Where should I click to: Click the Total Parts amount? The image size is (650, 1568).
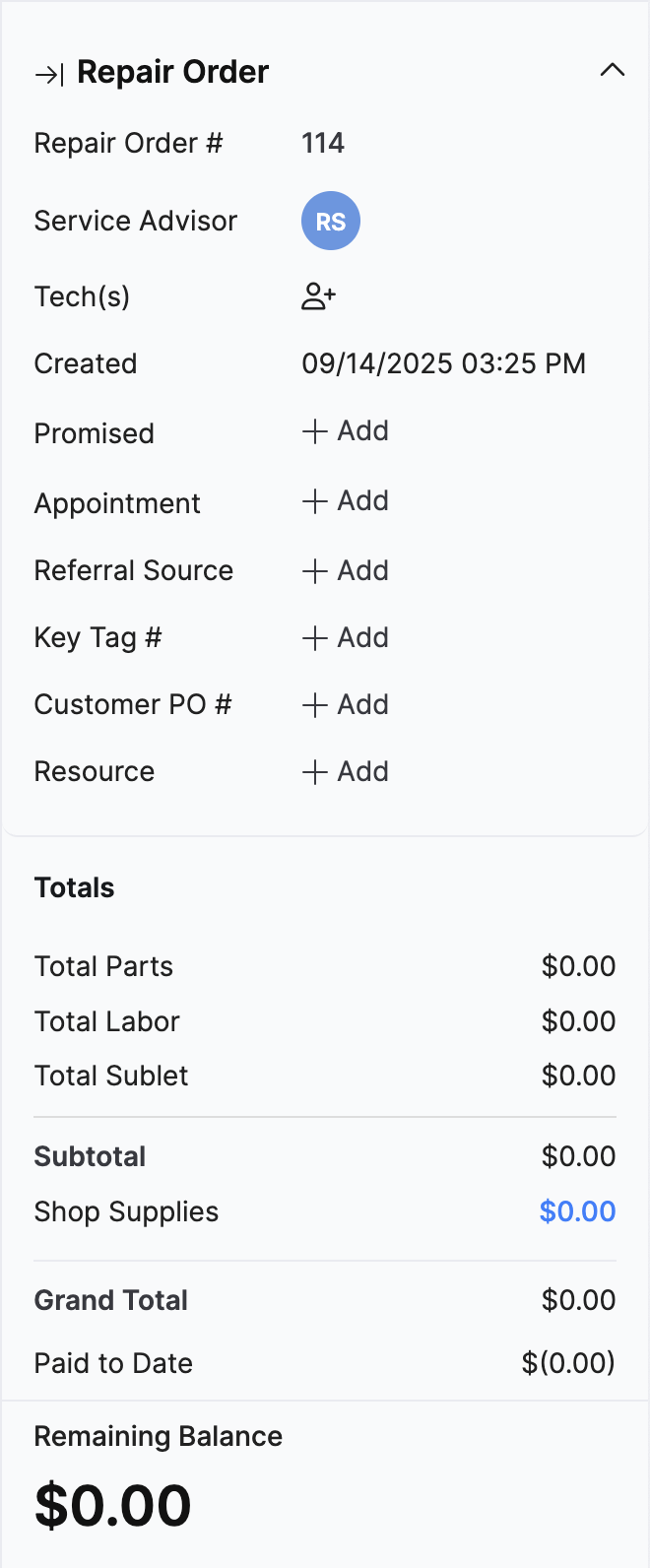[578, 966]
